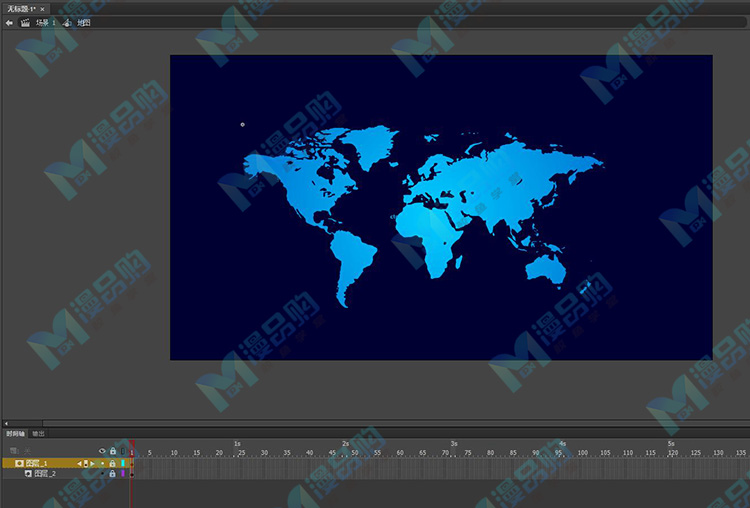The height and width of the screenshot is (508, 750).
Task: Unlock the 图层_1 layer
Action: pos(112,464)
